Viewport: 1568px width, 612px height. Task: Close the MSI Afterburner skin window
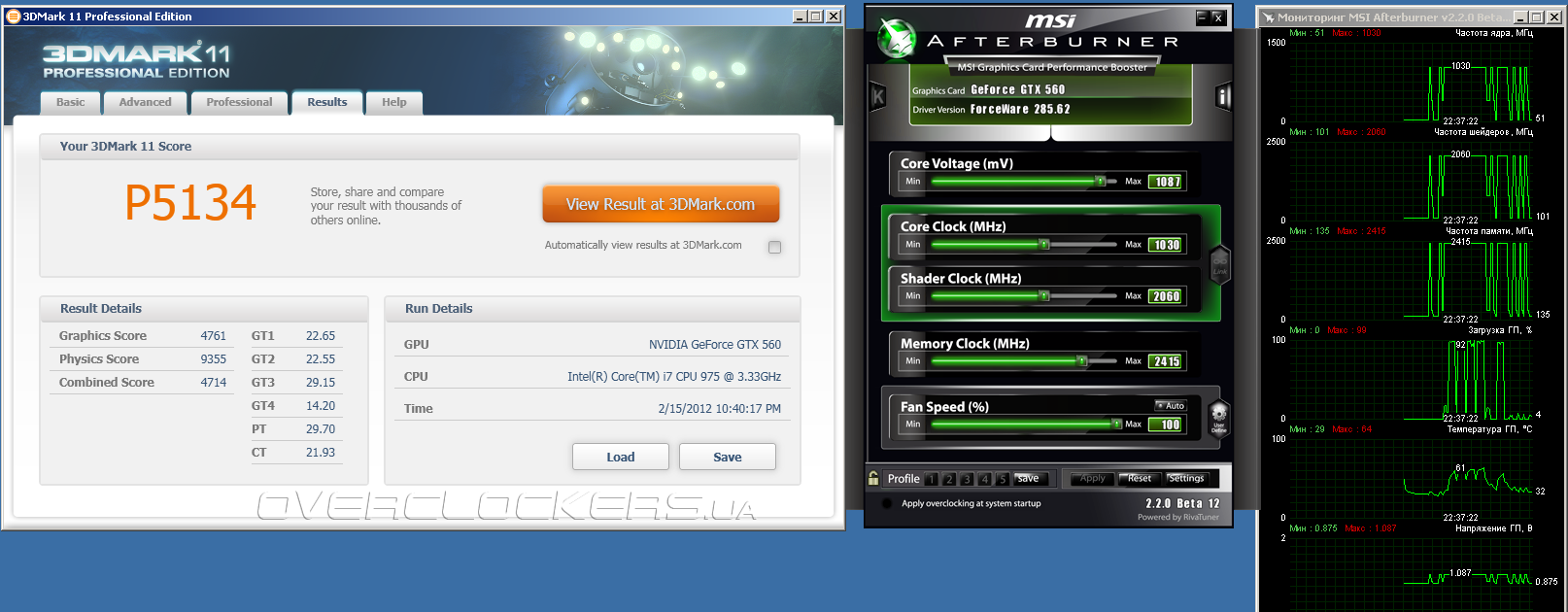pos(1218,17)
